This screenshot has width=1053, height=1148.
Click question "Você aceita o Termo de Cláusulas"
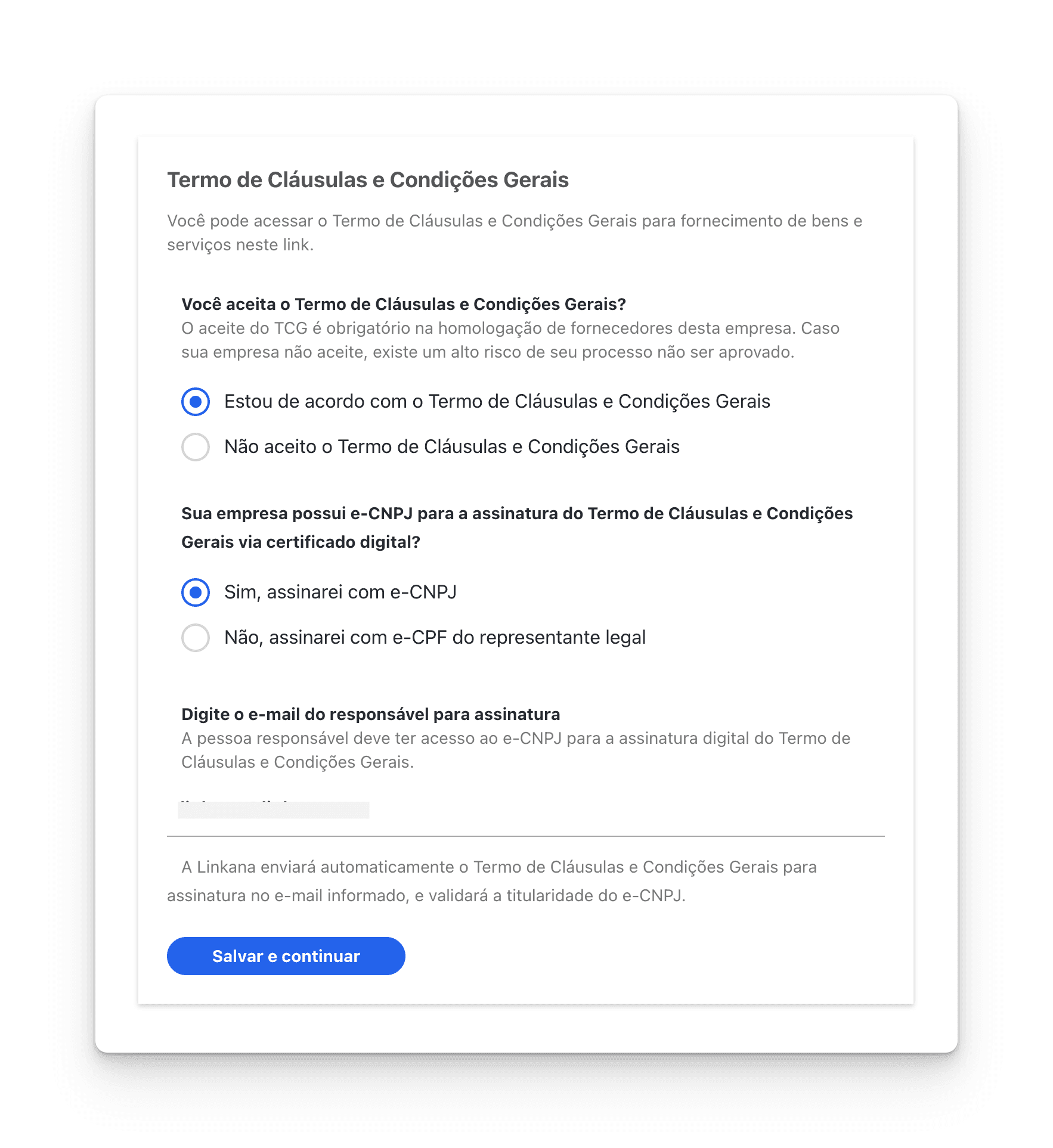pyautogui.click(x=404, y=304)
